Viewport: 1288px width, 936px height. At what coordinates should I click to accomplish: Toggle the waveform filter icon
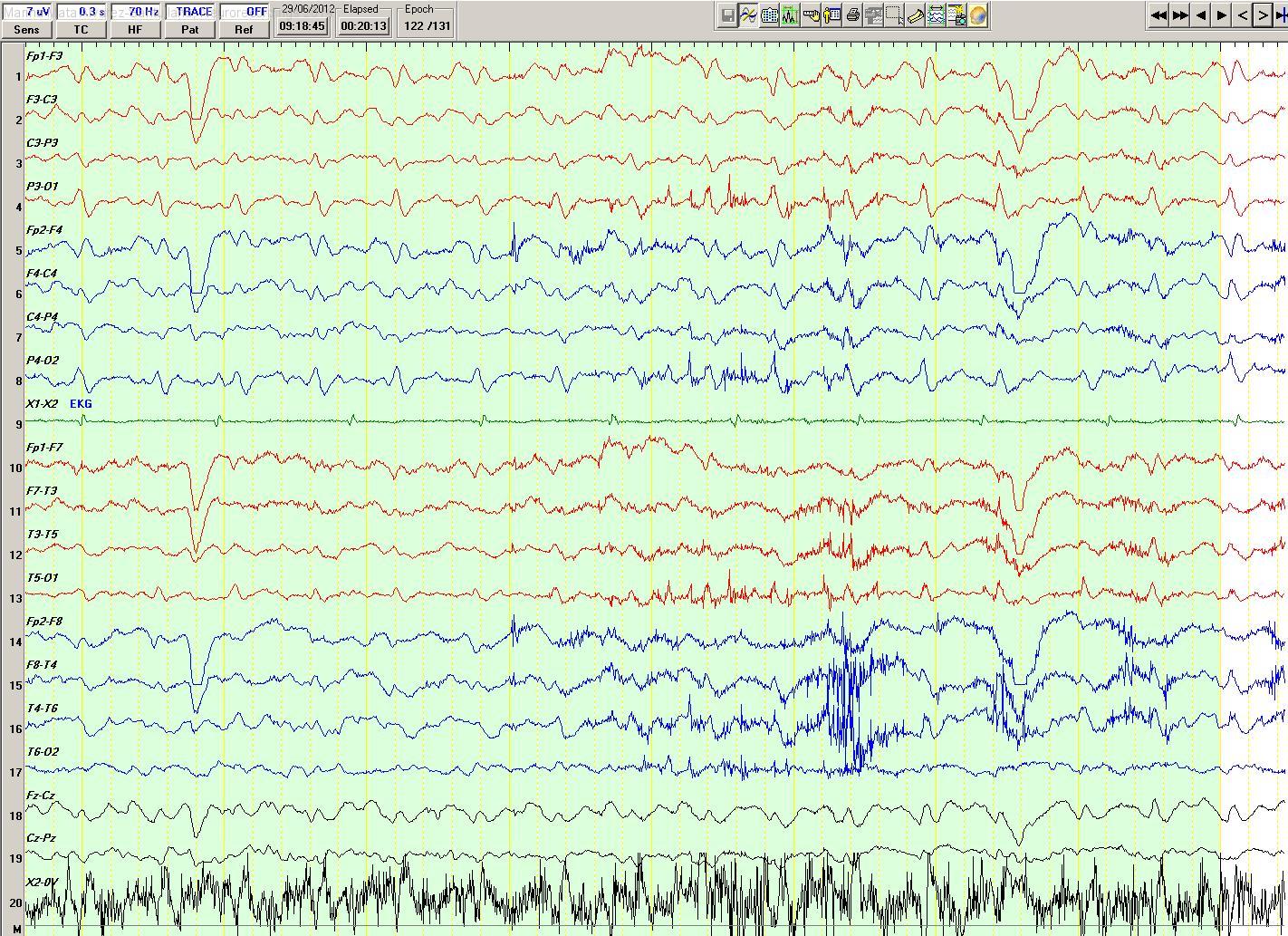pyautogui.click(x=748, y=15)
